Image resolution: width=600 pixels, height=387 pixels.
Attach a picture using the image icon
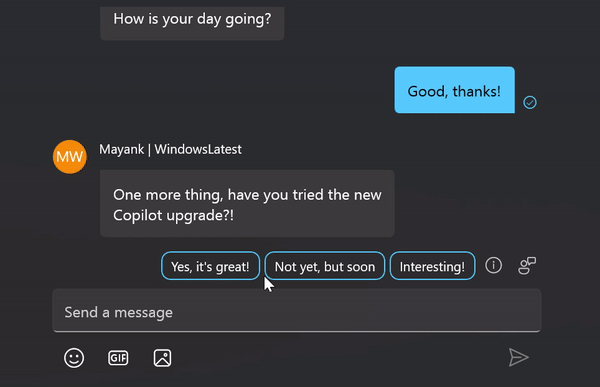point(162,358)
